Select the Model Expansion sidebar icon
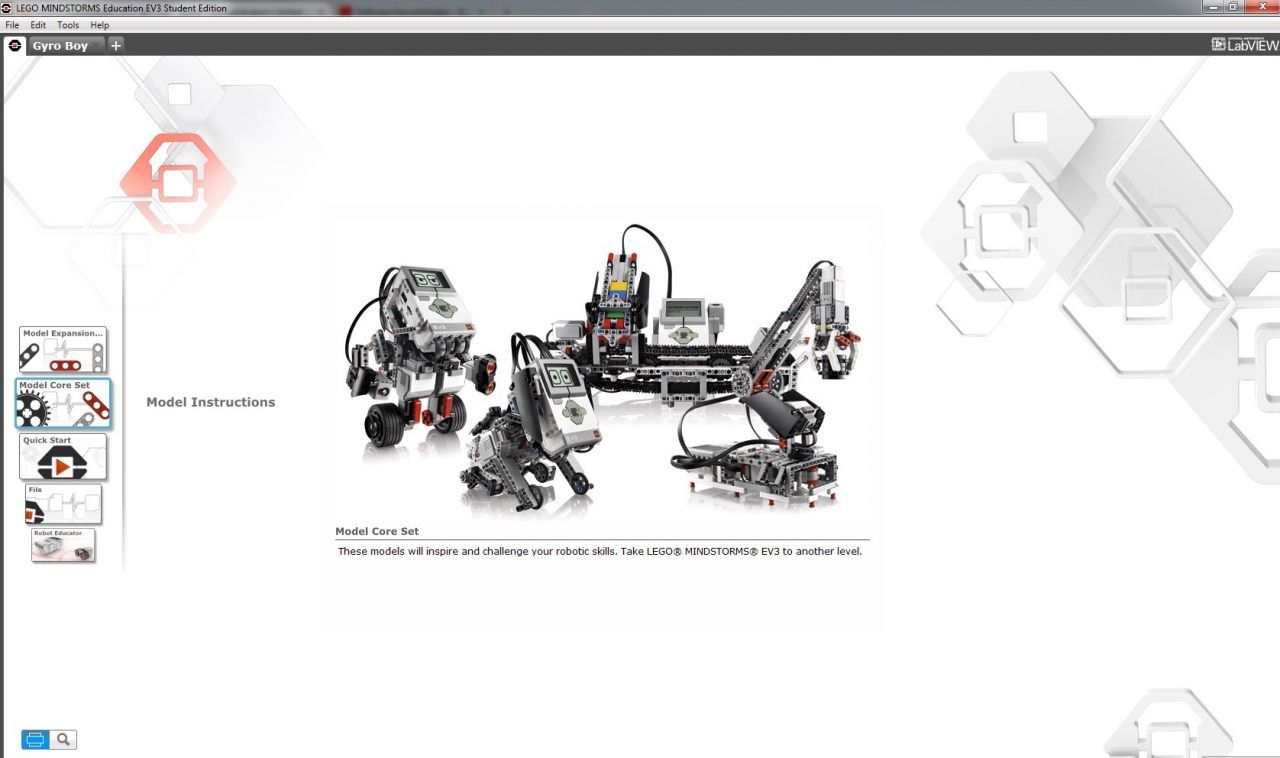 (63, 350)
